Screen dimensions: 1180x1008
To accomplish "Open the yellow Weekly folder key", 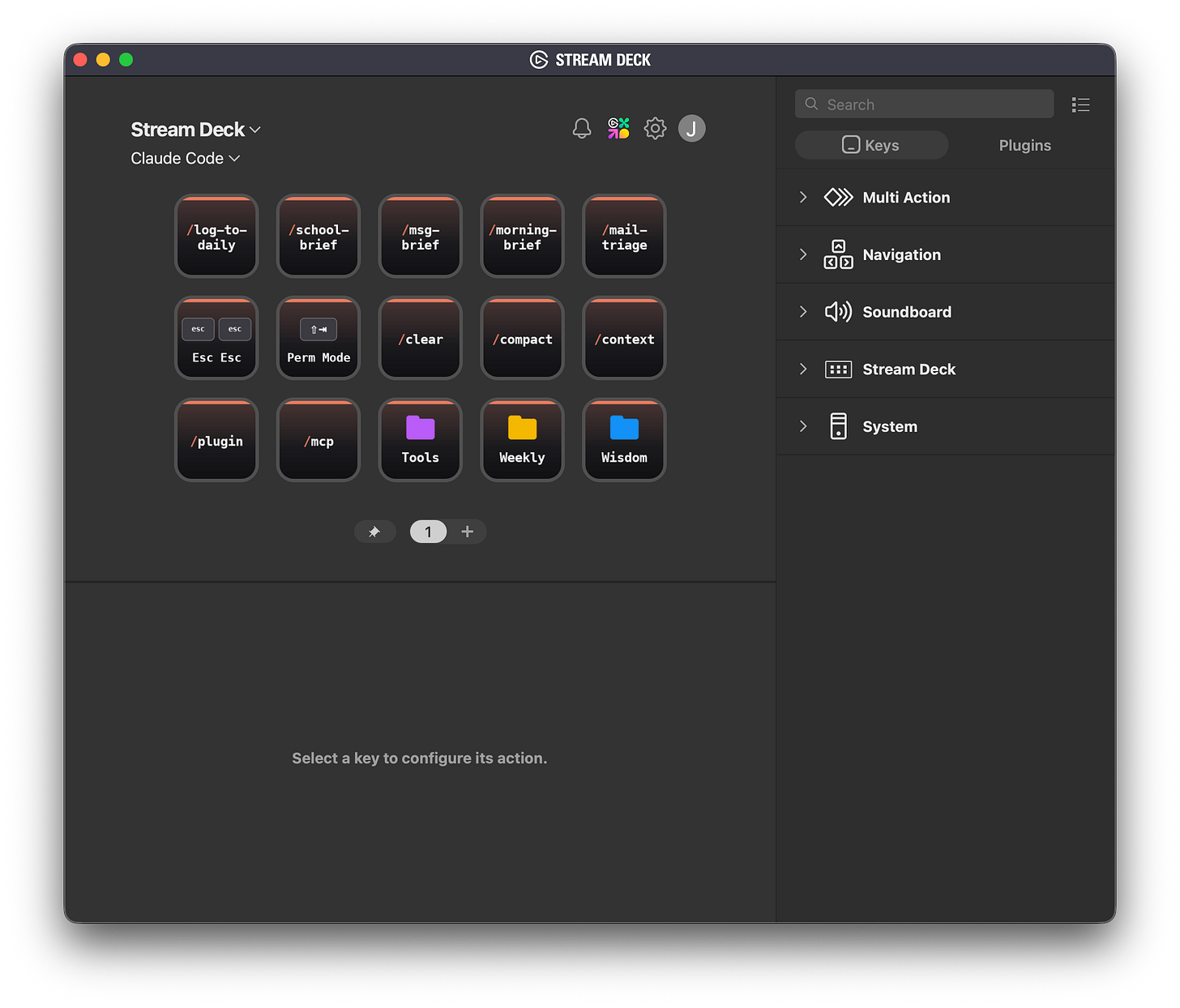I will (523, 441).
